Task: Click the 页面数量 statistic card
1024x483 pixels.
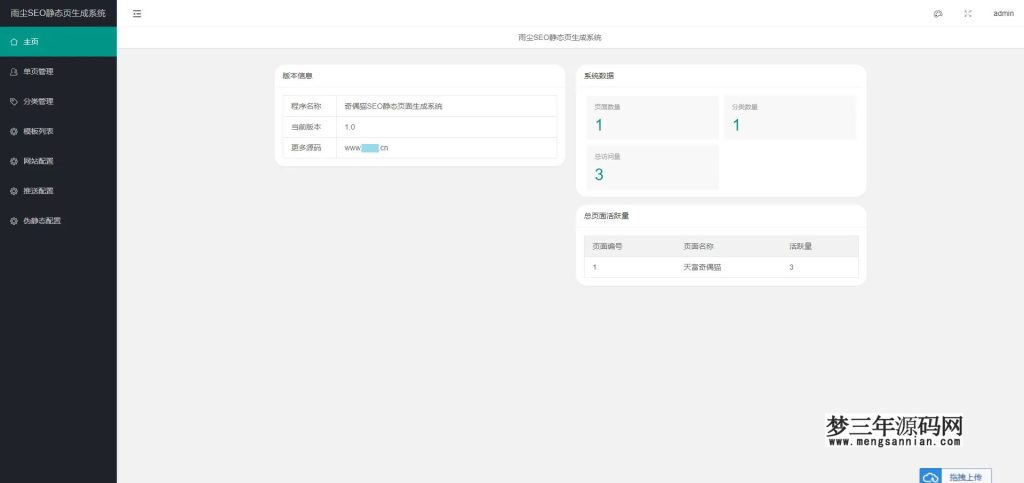Action: (652, 117)
